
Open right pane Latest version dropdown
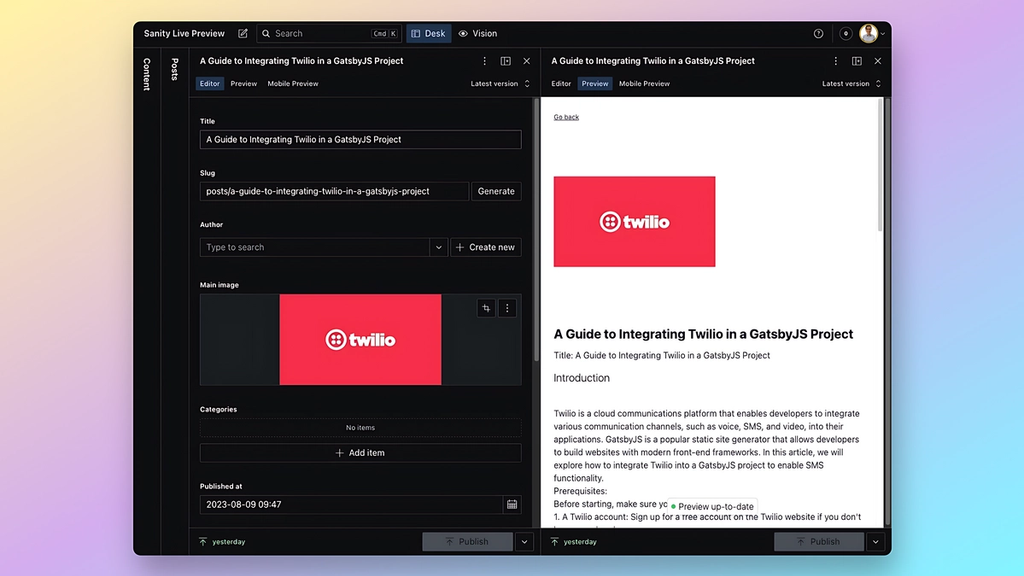click(x=852, y=84)
